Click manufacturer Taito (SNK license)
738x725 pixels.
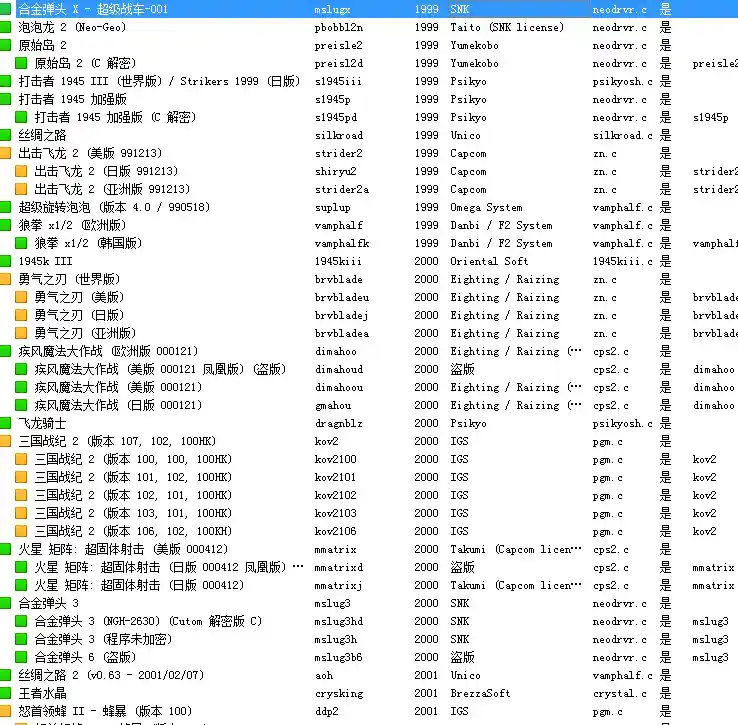tap(507, 27)
